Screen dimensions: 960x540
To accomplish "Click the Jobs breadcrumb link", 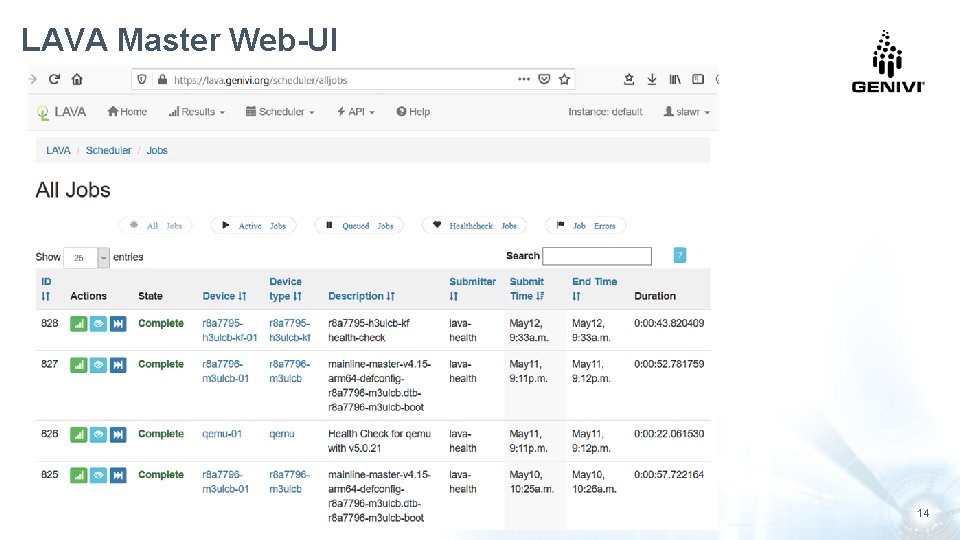I will 157,151.
